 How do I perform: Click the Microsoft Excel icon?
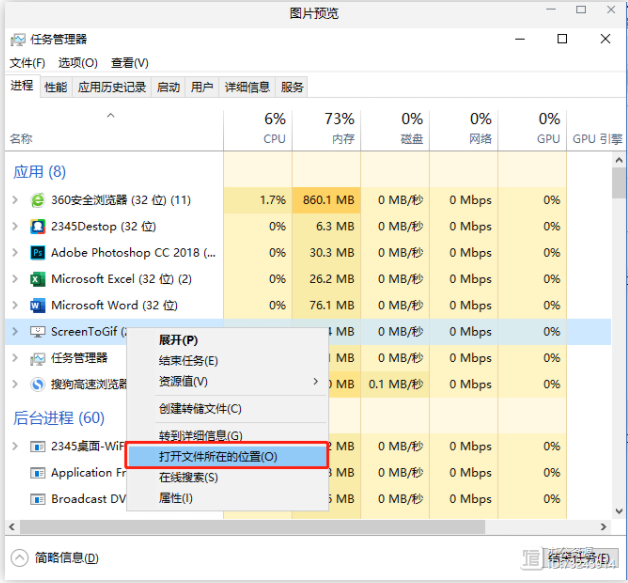[38, 279]
